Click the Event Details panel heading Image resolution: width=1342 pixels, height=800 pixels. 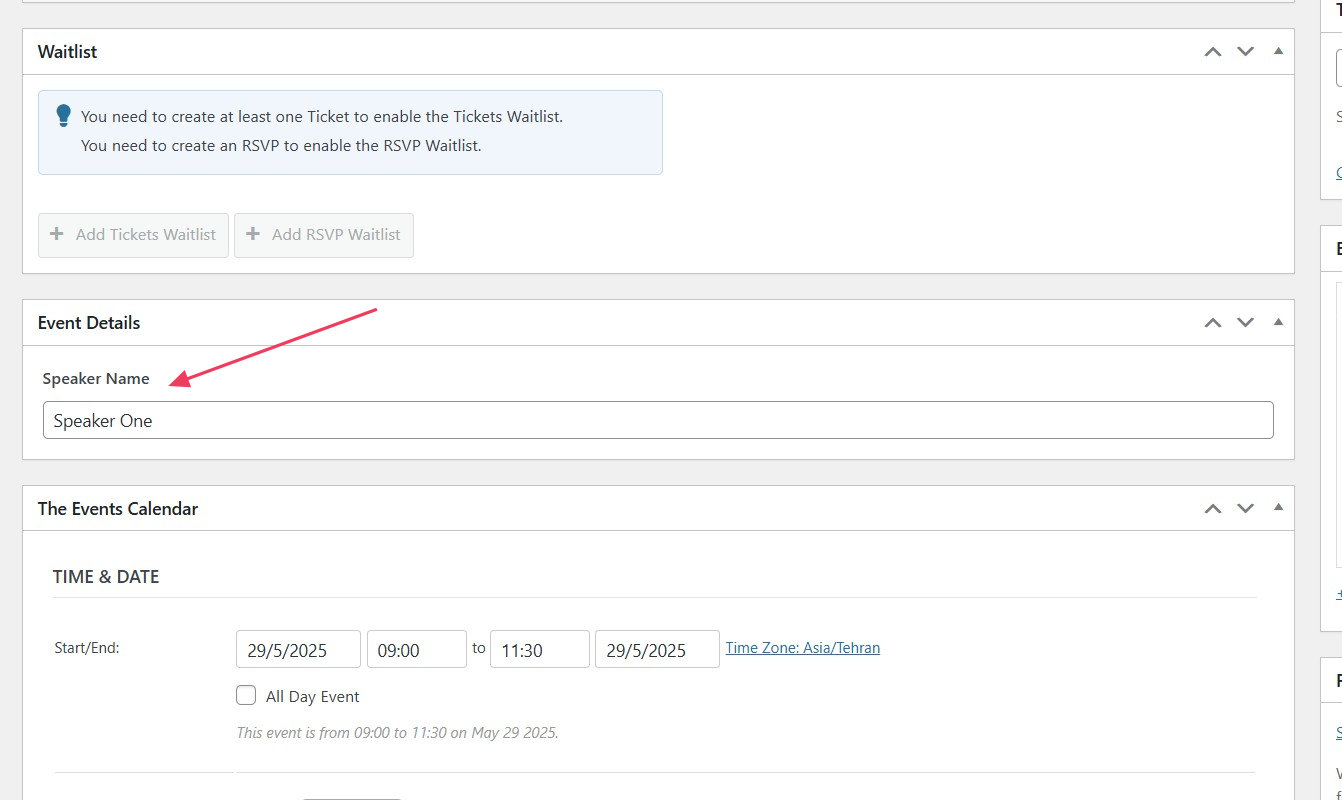pyautogui.click(x=89, y=323)
